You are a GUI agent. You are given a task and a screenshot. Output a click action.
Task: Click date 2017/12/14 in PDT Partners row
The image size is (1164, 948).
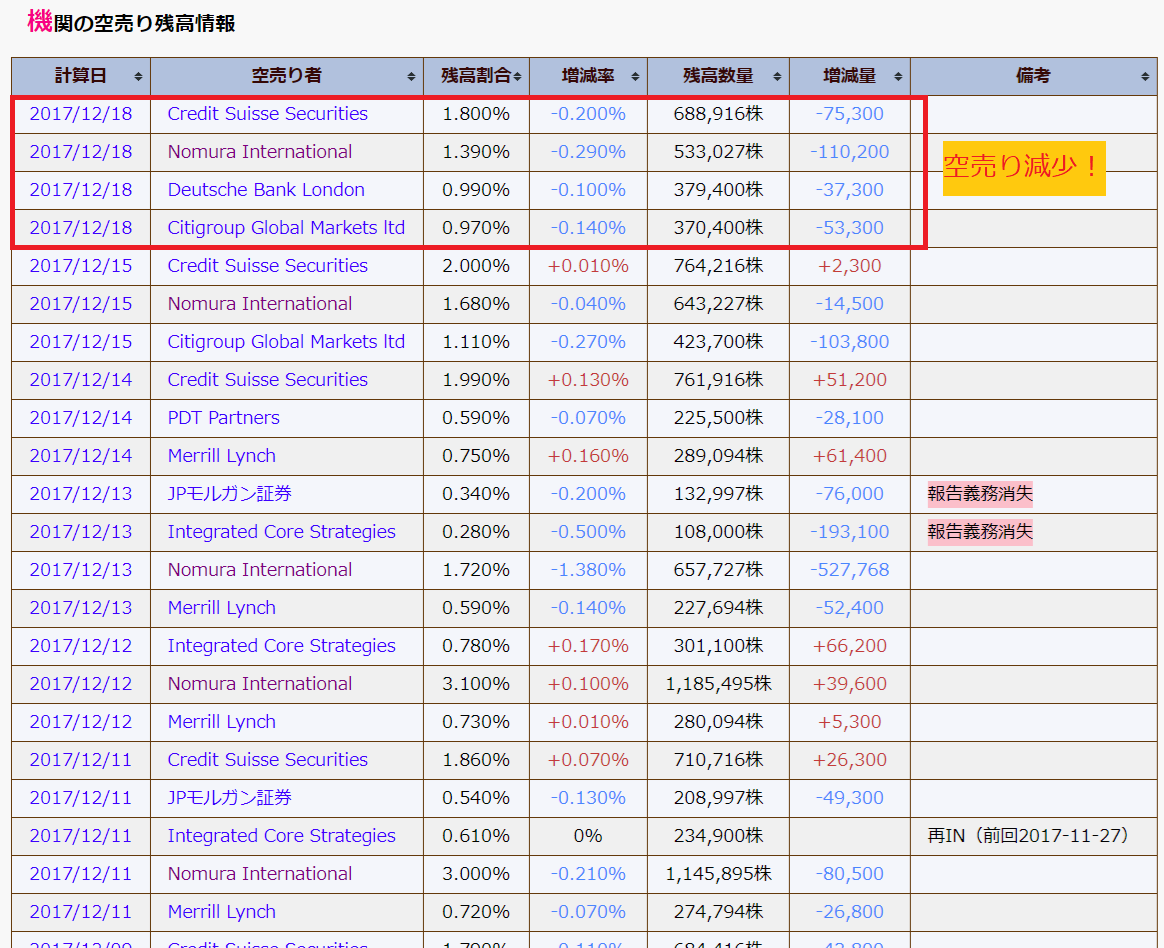(x=81, y=417)
